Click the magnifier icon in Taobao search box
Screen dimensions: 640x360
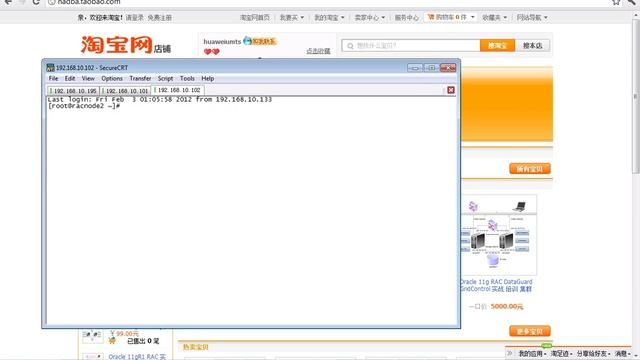pos(350,46)
